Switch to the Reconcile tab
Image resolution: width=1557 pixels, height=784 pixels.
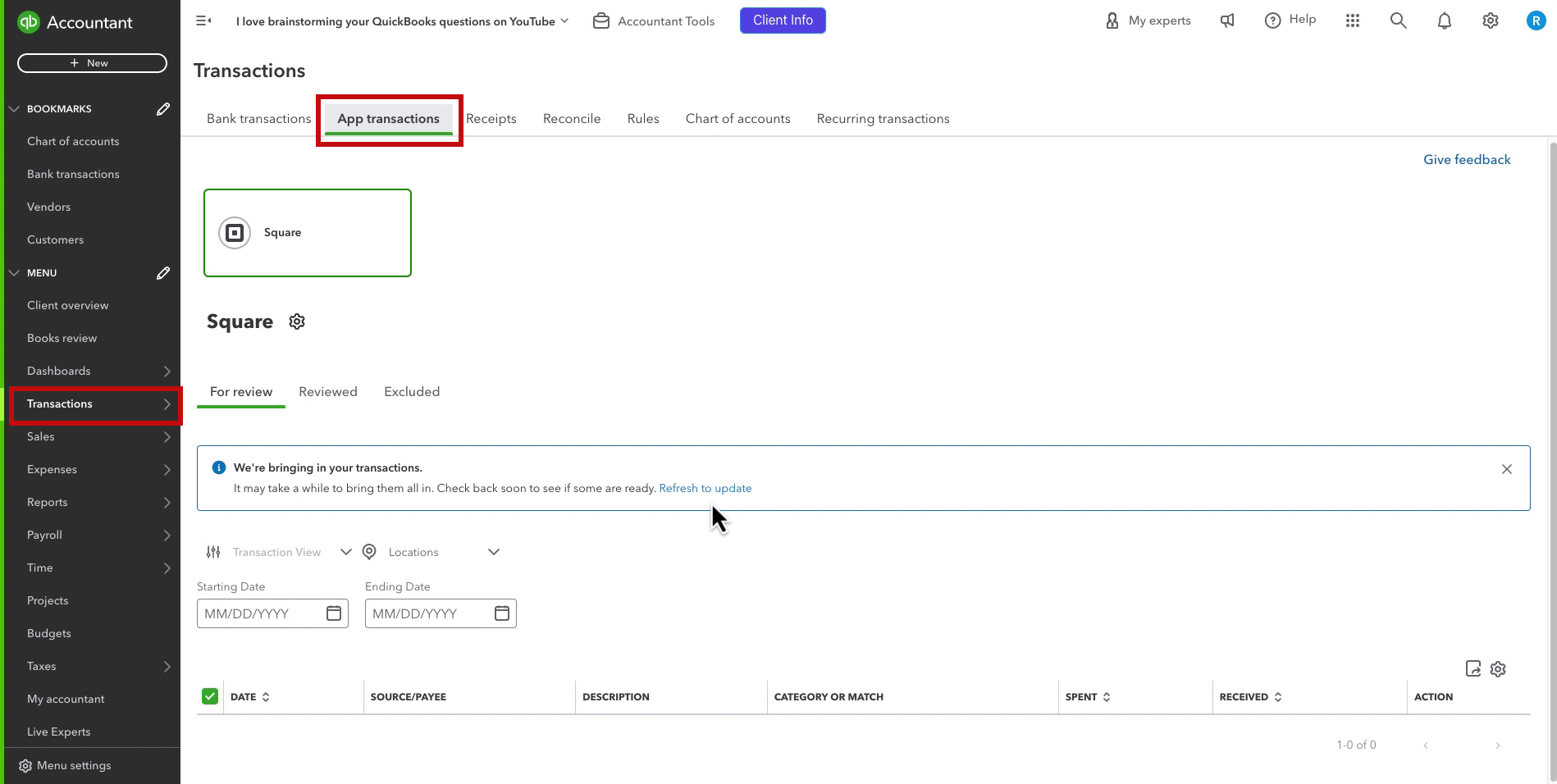click(x=572, y=119)
